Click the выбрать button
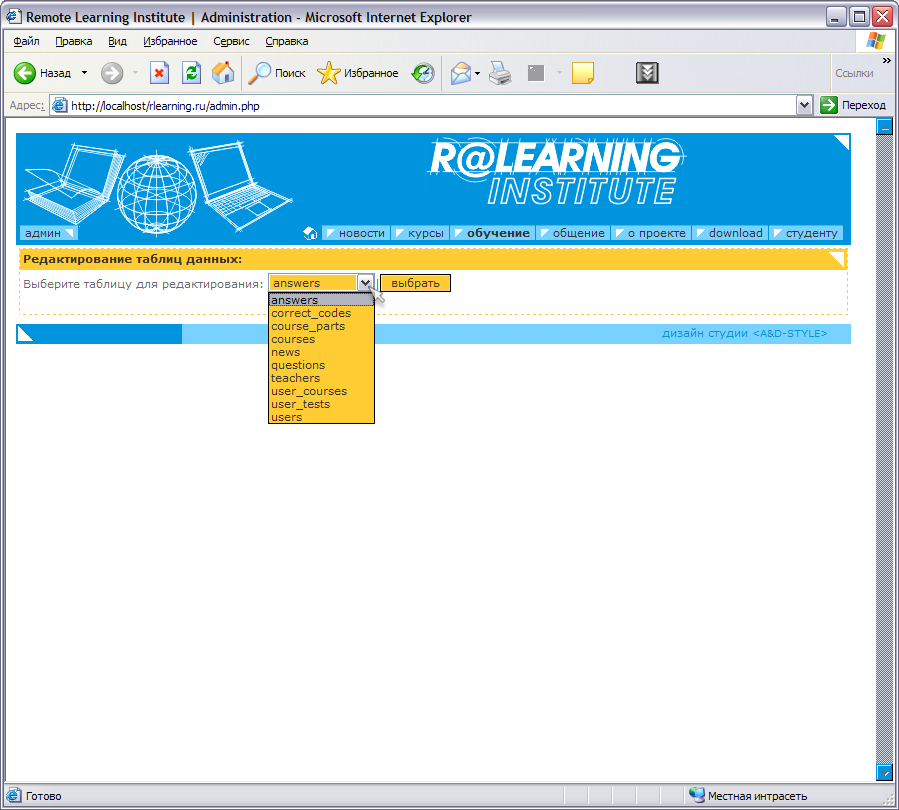Viewport: 899px width, 810px height. (415, 283)
